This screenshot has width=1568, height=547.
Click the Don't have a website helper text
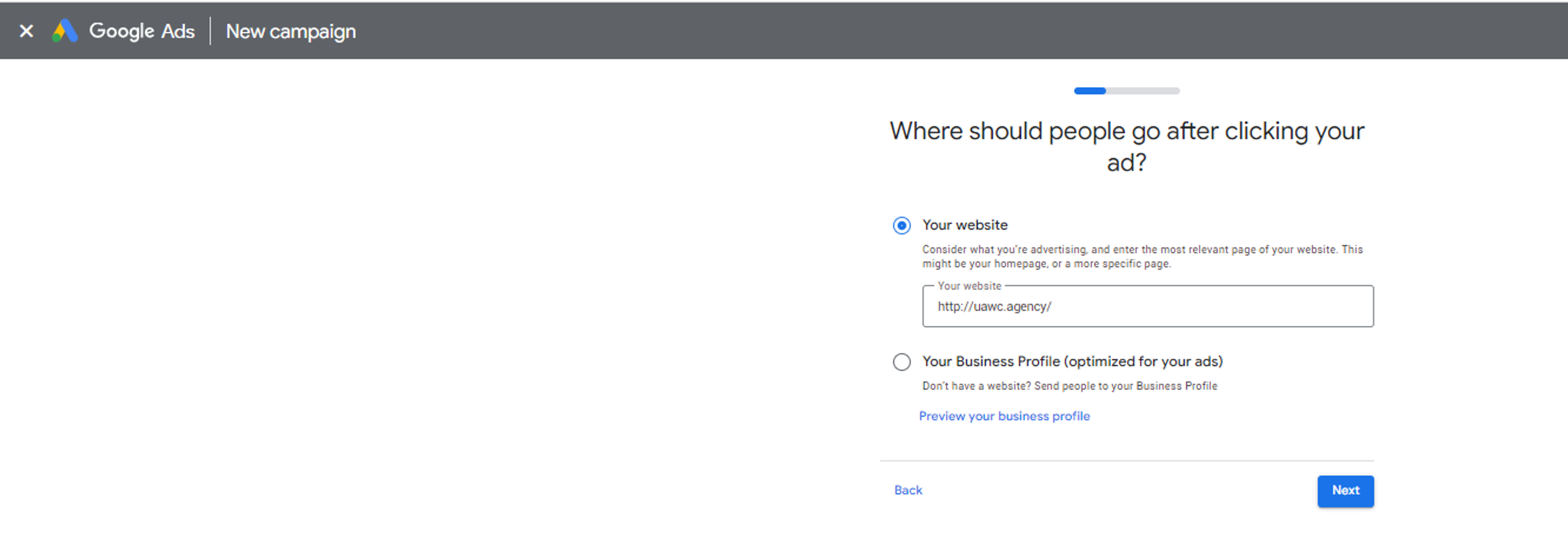[1069, 386]
